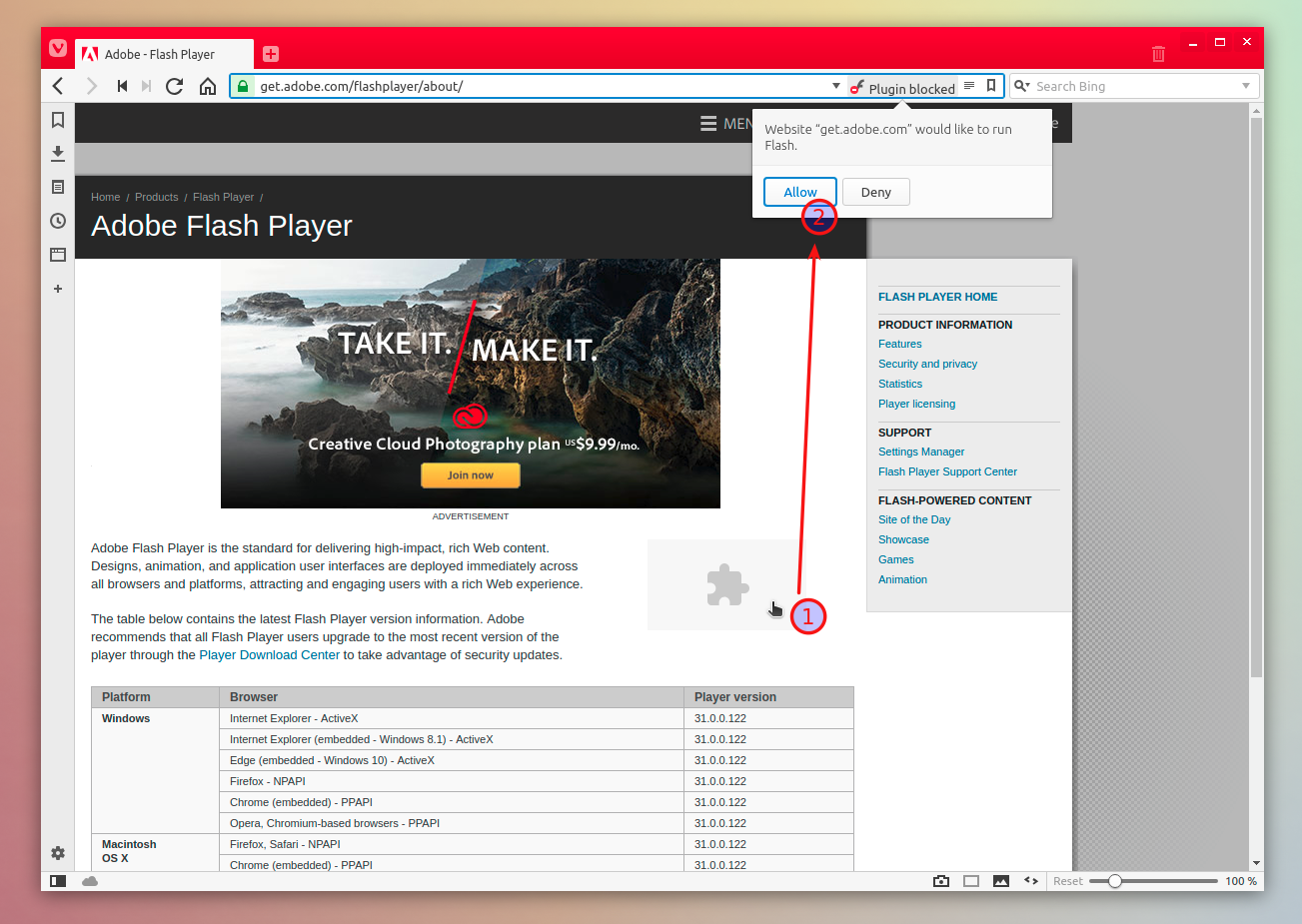
Task: Open the FLASH PLAYER HOME sidebar link
Action: pyautogui.click(x=937, y=297)
